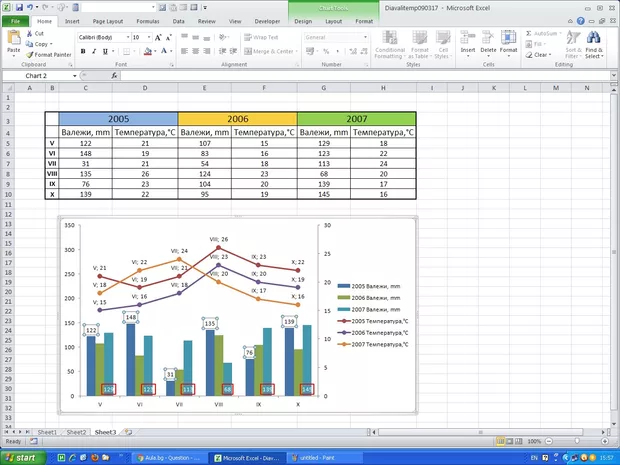Viewport: 620px width, 465px height.
Task: Switch to Sheet2 worksheet tab
Action: [76, 432]
